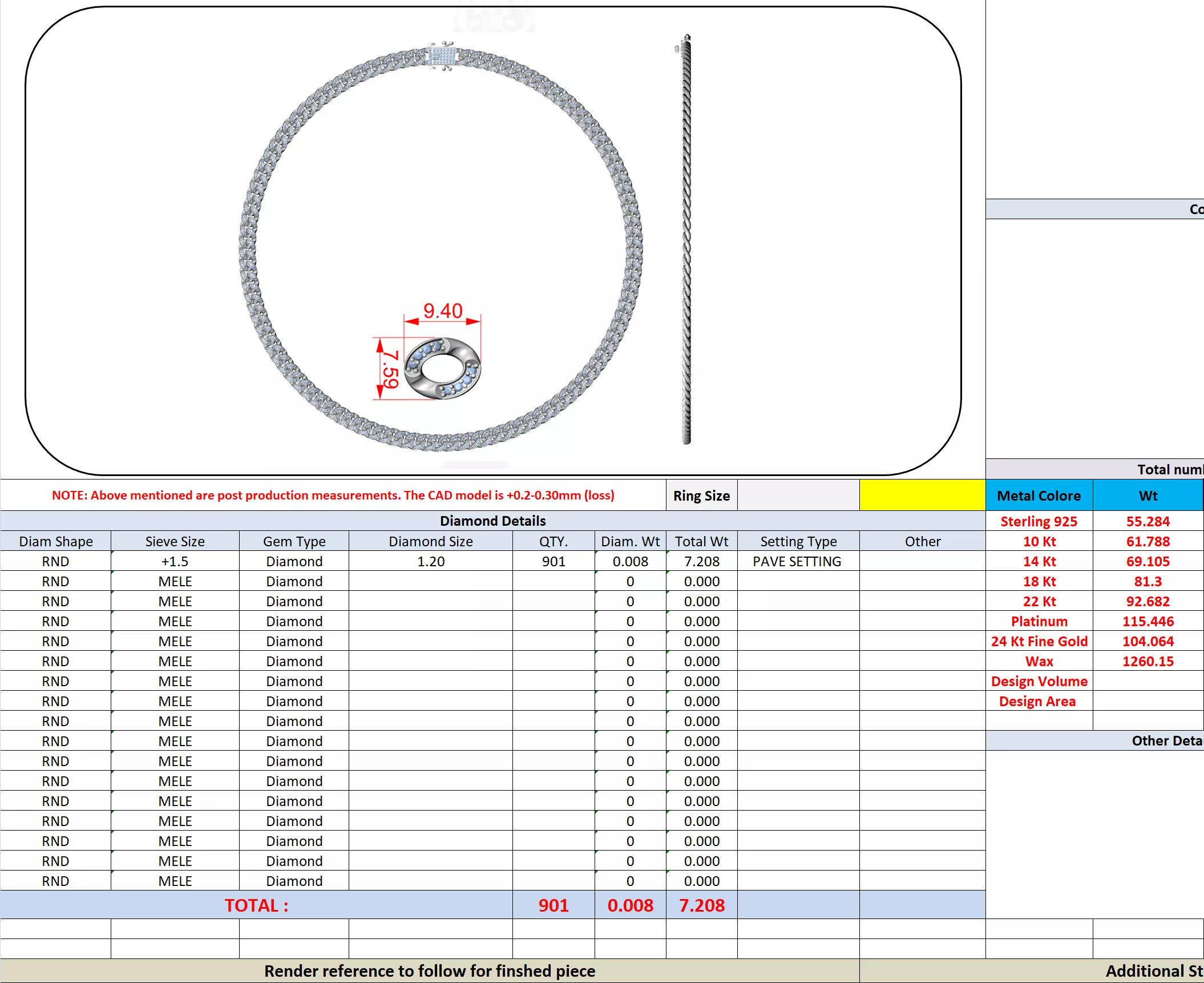Select the Sieve Size column header

(x=175, y=541)
